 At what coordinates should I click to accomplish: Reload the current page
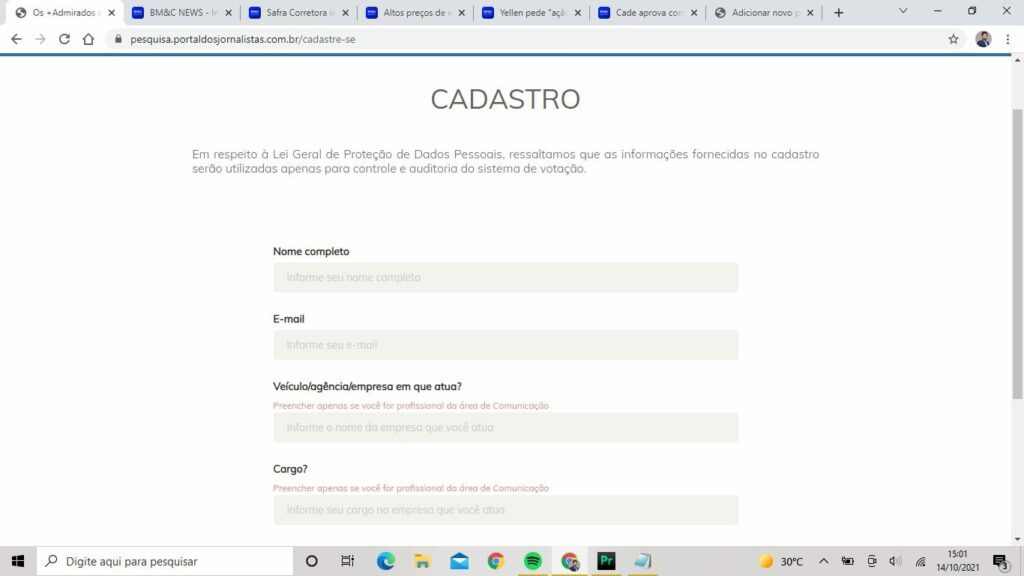click(x=64, y=39)
